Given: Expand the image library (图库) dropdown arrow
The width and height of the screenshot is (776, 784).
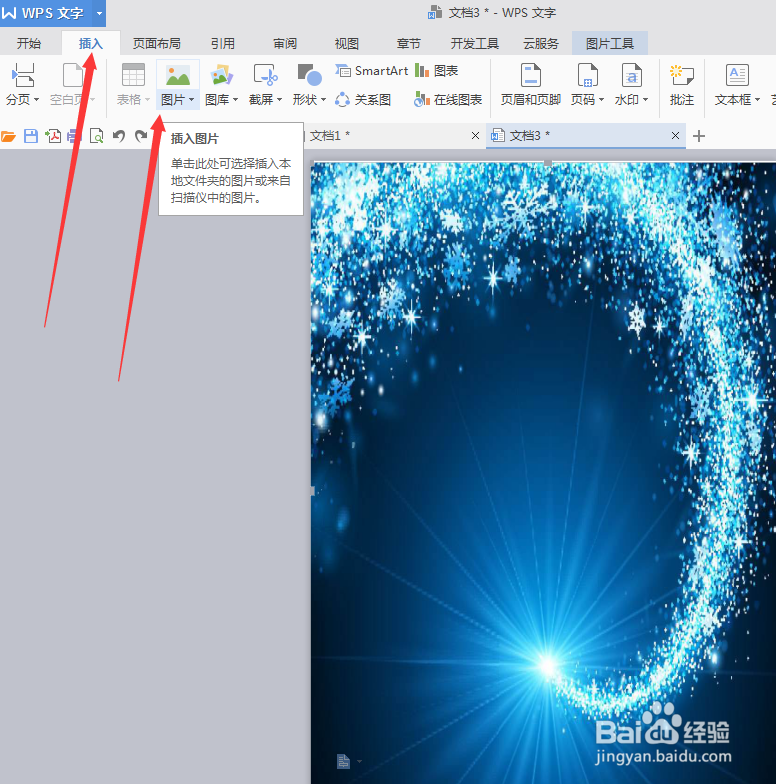Looking at the screenshot, I should coord(236,100).
